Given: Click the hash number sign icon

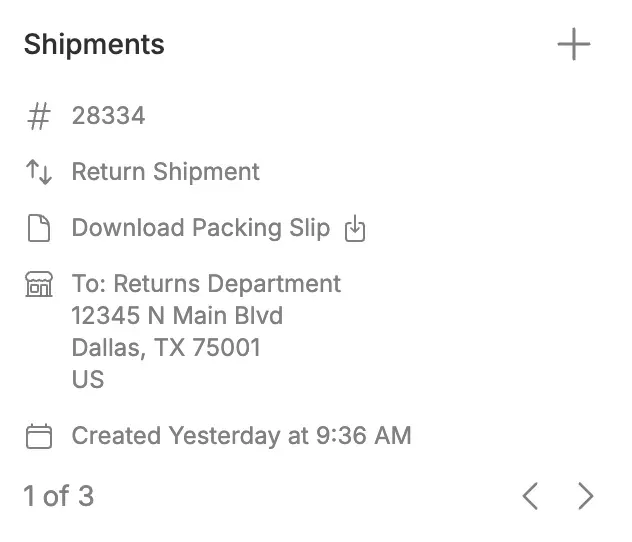Looking at the screenshot, I should pyautogui.click(x=38, y=116).
